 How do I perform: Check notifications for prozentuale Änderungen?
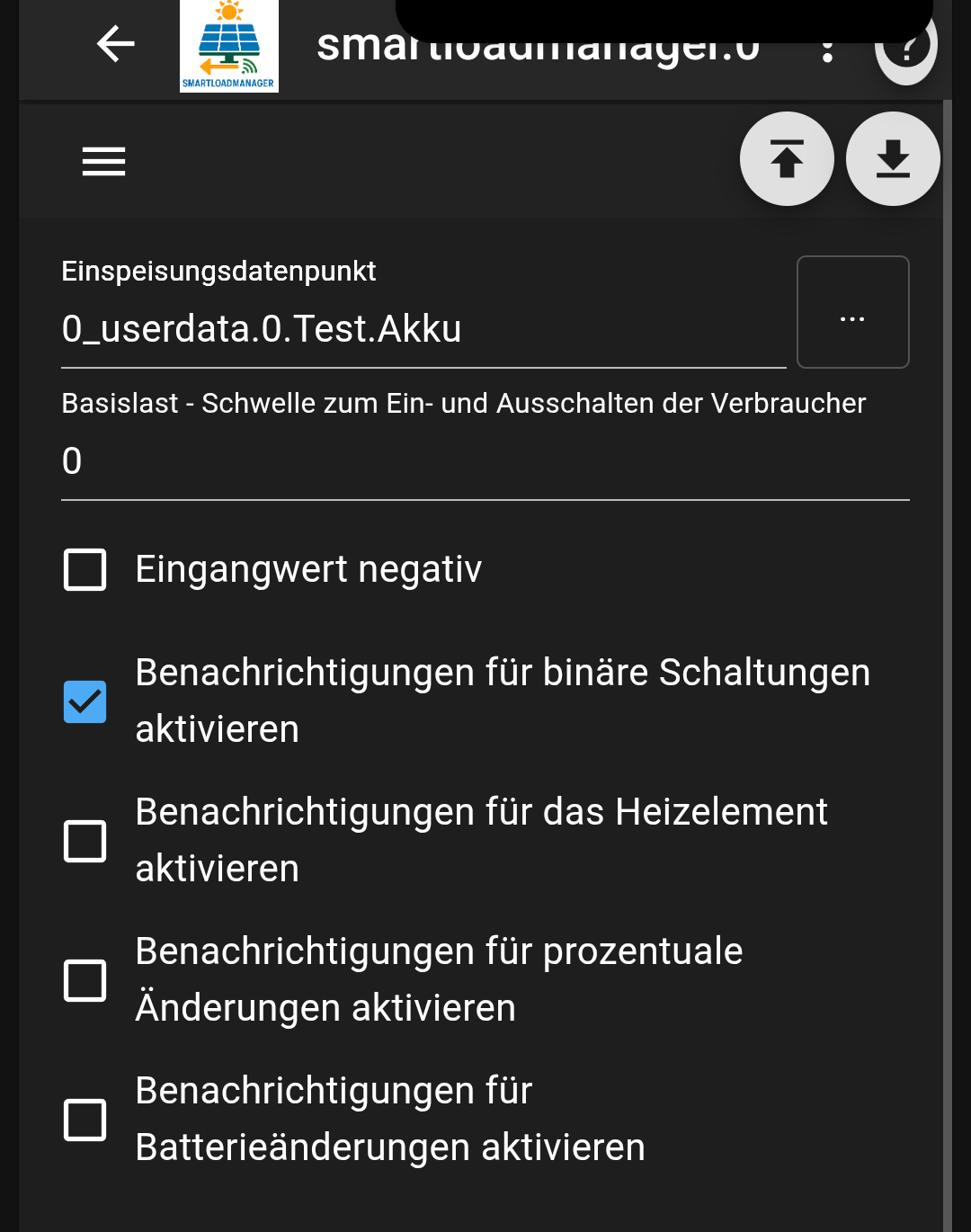(x=85, y=980)
